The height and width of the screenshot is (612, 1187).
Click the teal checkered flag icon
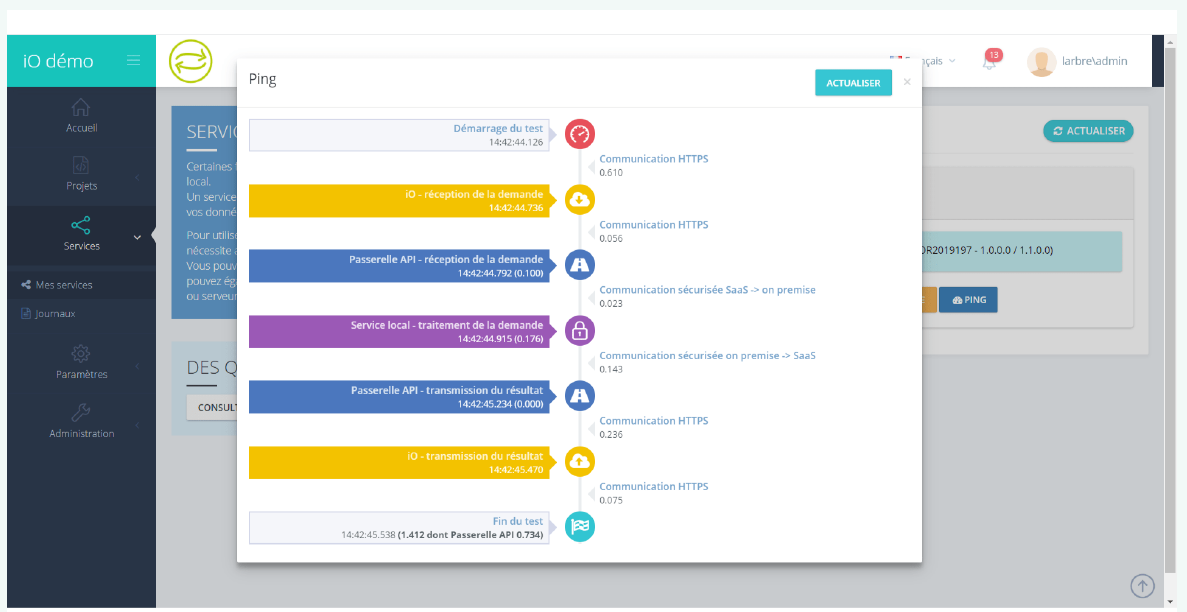click(580, 527)
